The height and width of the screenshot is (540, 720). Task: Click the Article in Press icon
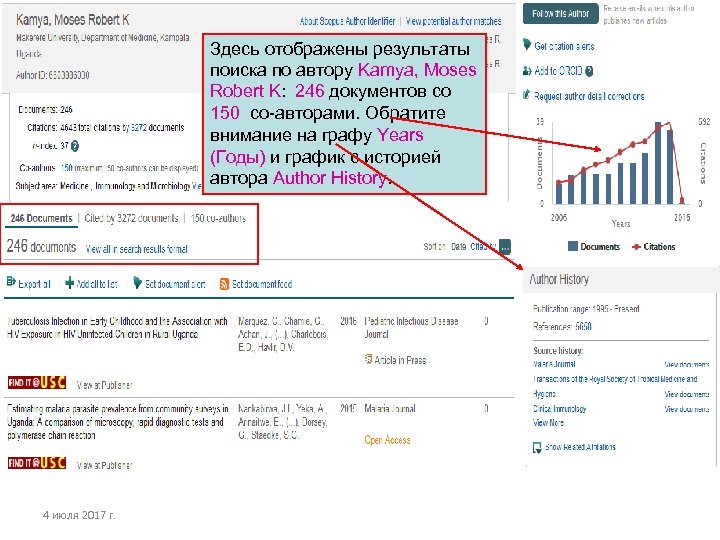(x=368, y=359)
